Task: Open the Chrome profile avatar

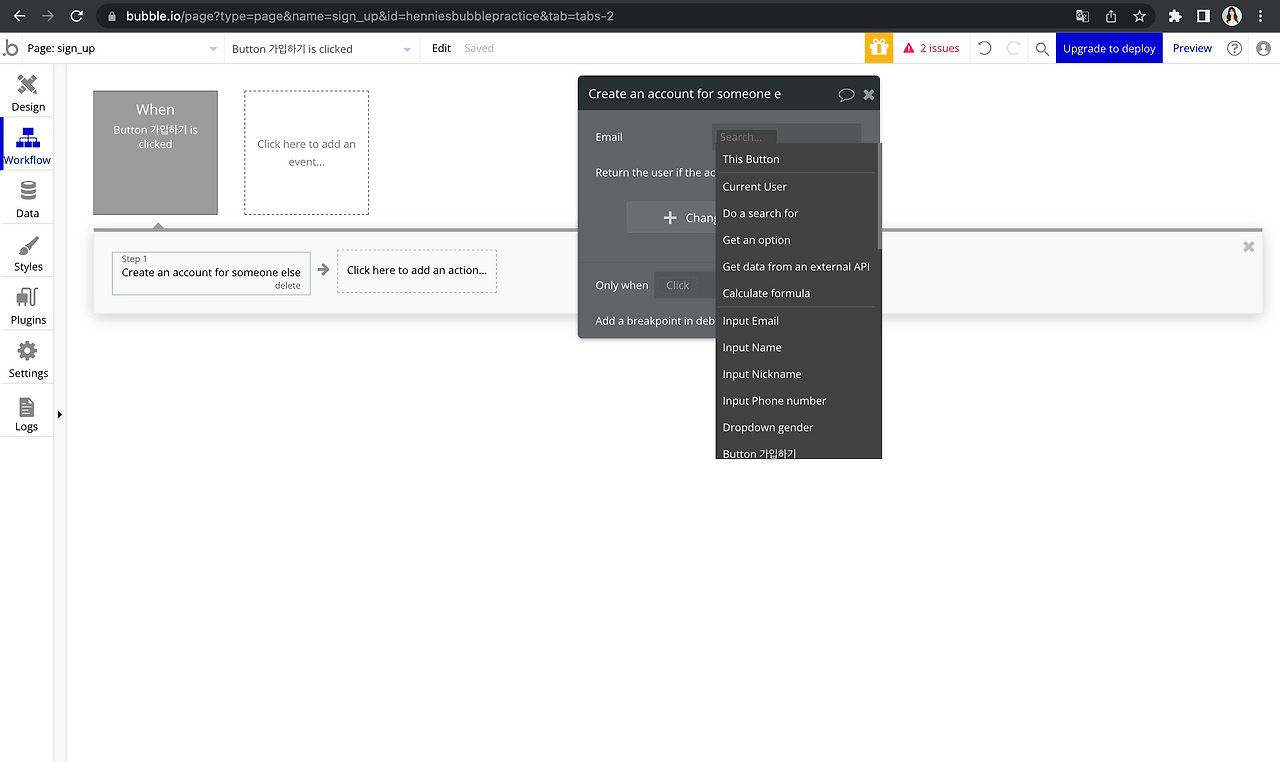Action: [1232, 16]
